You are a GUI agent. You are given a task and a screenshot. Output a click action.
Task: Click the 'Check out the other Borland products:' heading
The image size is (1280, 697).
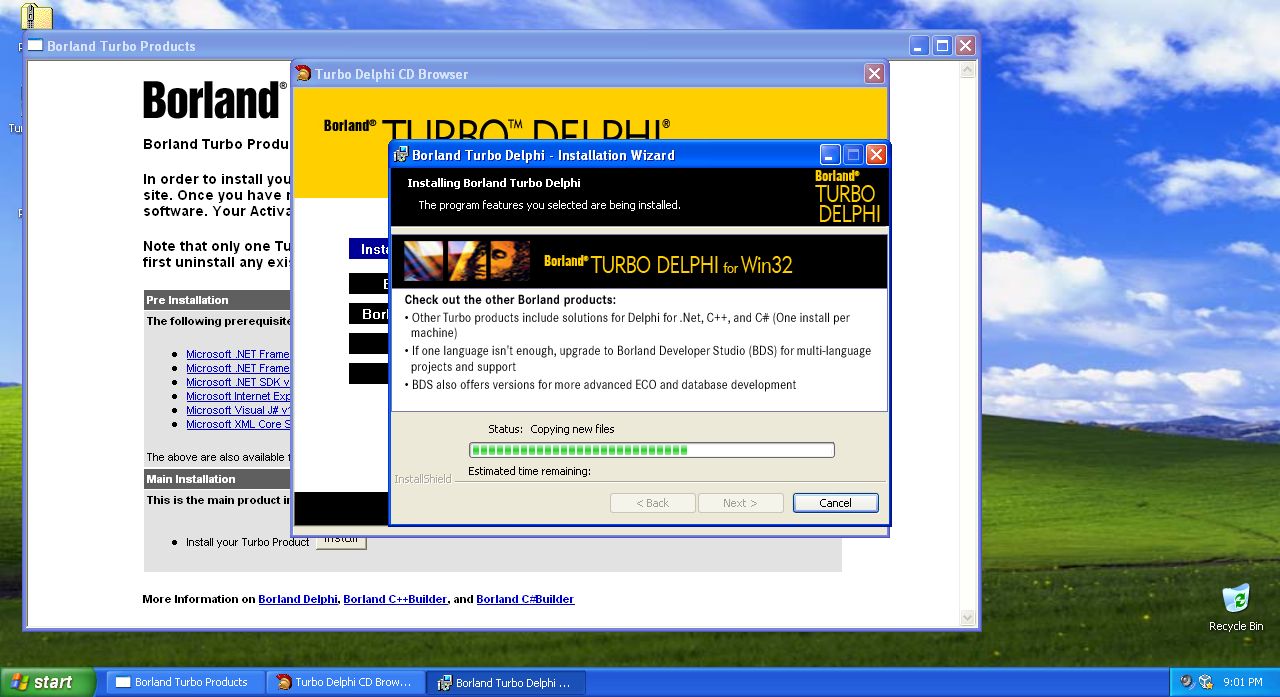coord(510,300)
